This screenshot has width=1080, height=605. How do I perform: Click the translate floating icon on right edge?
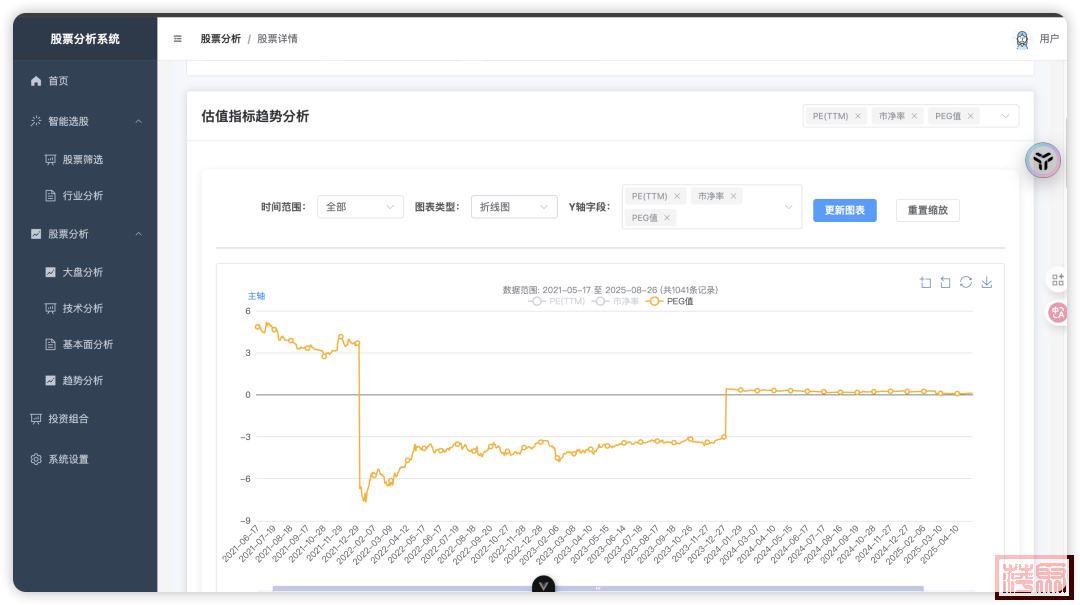[x=1057, y=313]
